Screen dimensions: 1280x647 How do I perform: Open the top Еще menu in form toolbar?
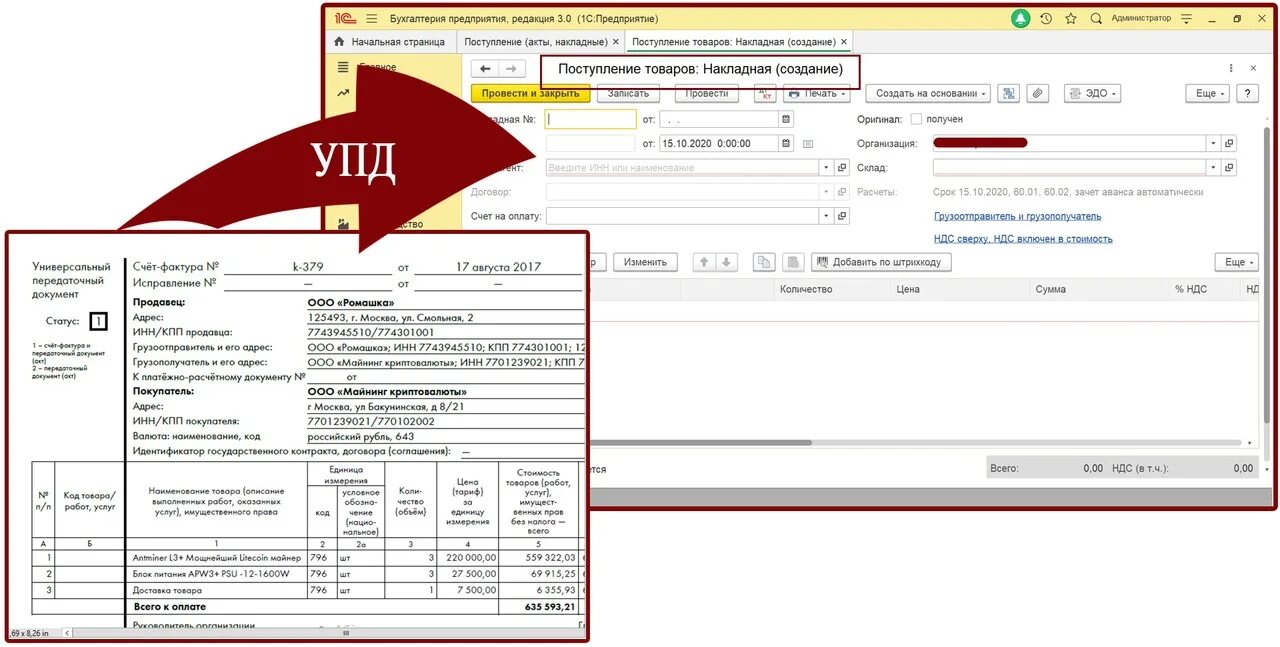coord(1208,93)
